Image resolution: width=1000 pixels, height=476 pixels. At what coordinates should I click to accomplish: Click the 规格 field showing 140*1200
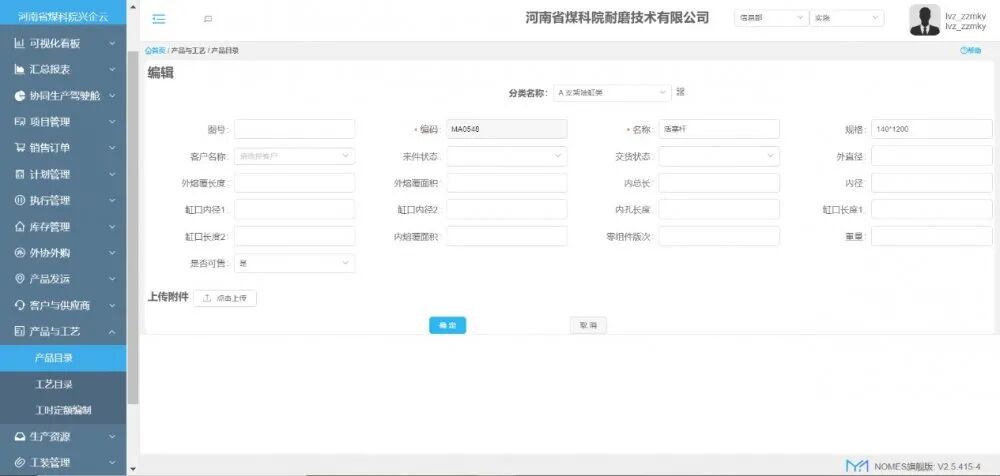click(x=932, y=129)
